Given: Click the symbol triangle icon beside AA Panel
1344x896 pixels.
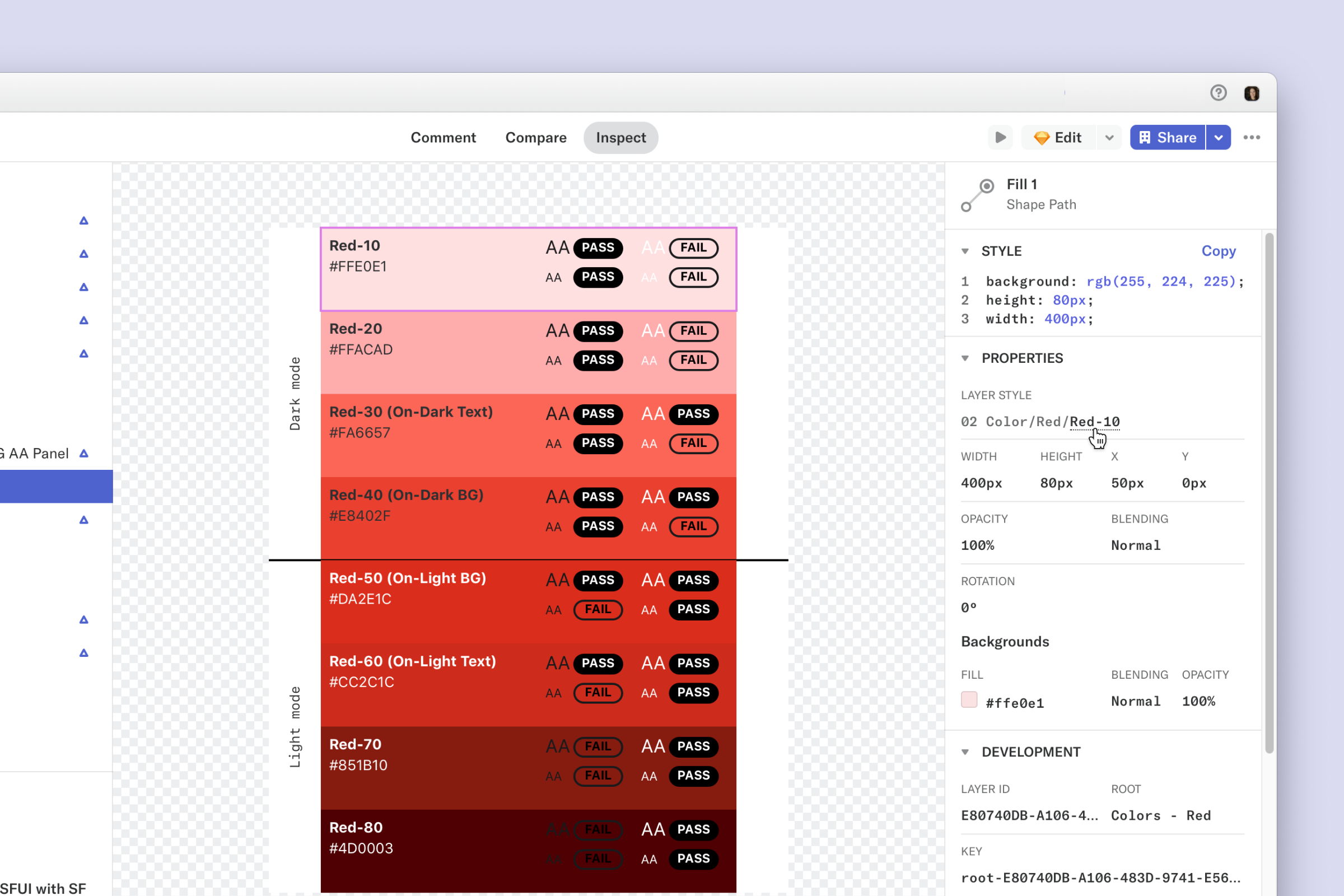Looking at the screenshot, I should 84,454.
